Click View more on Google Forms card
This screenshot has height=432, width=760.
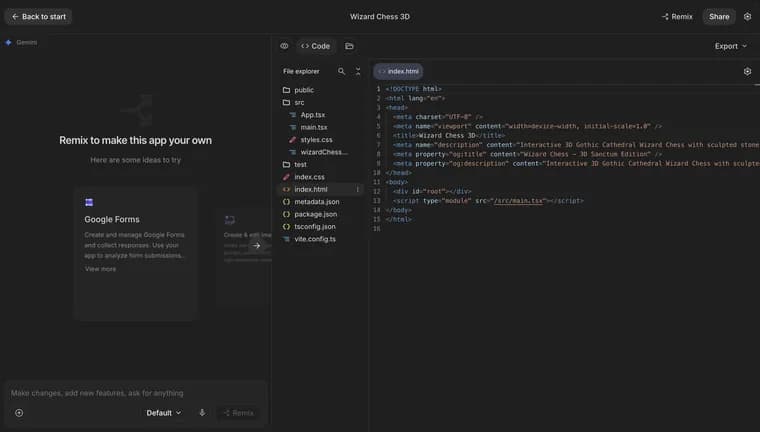click(100, 269)
